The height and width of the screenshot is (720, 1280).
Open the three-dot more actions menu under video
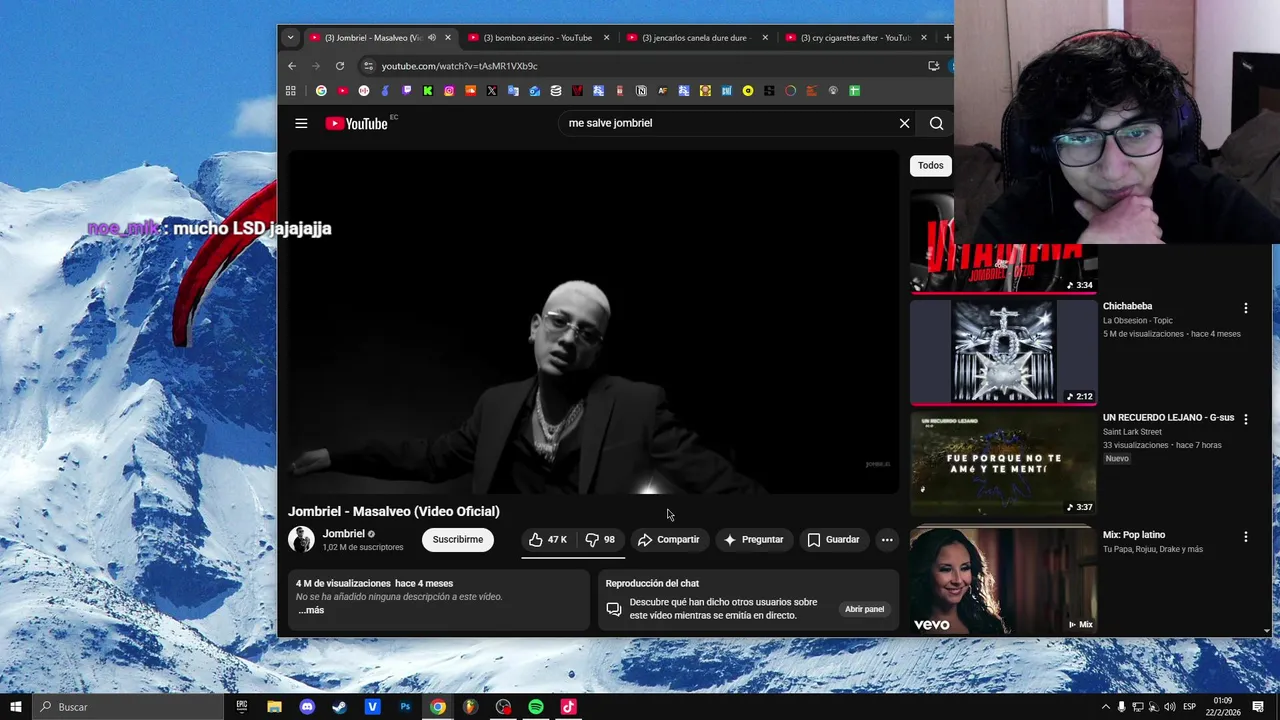coord(886,539)
